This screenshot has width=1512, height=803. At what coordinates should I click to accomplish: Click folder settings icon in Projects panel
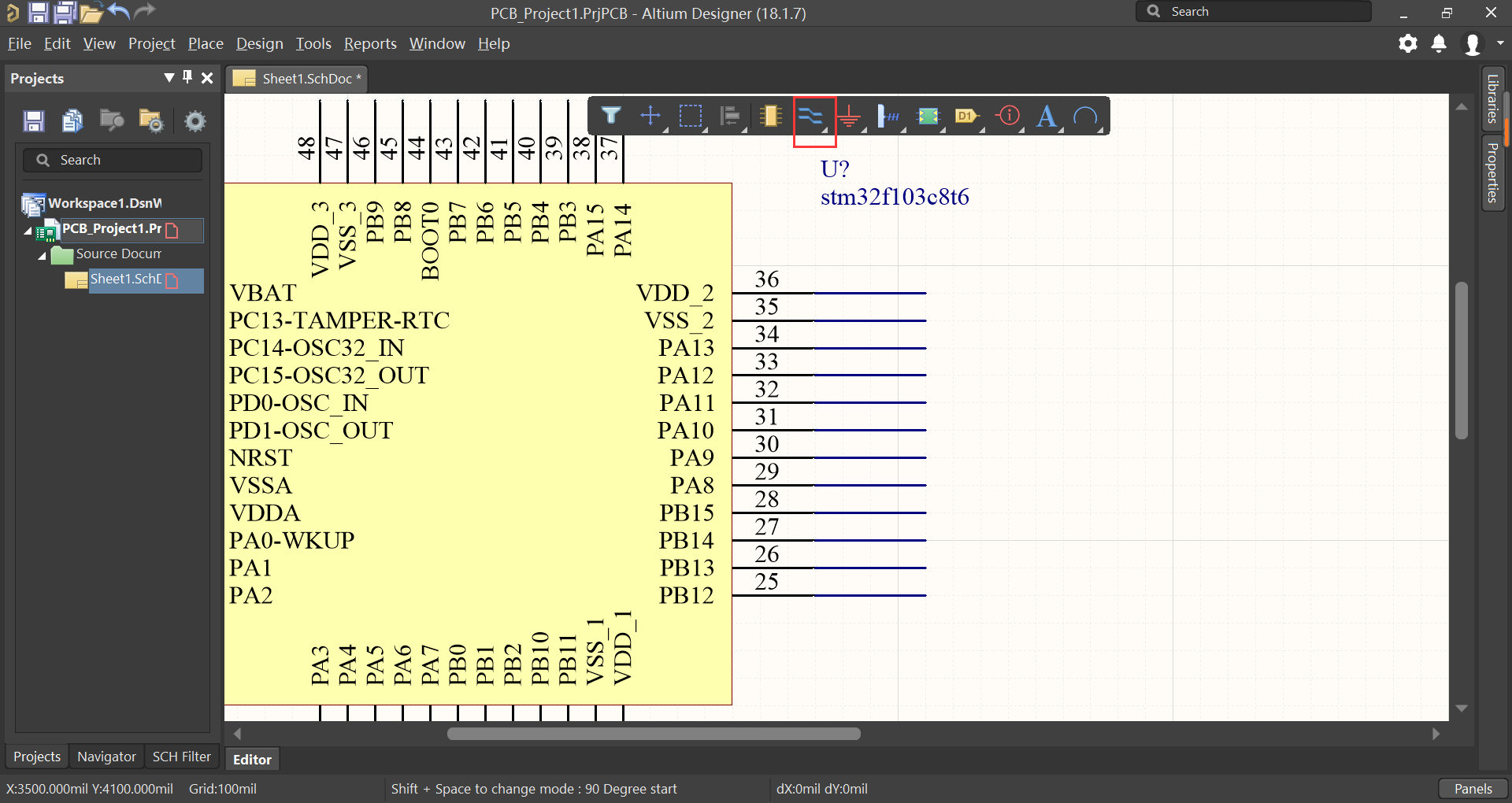tap(150, 120)
